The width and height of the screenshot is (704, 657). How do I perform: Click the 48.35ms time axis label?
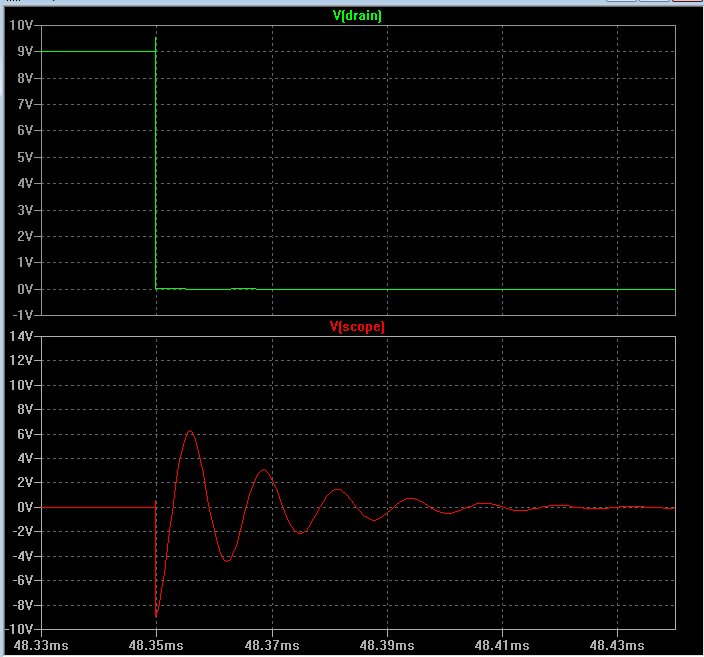pos(156,645)
